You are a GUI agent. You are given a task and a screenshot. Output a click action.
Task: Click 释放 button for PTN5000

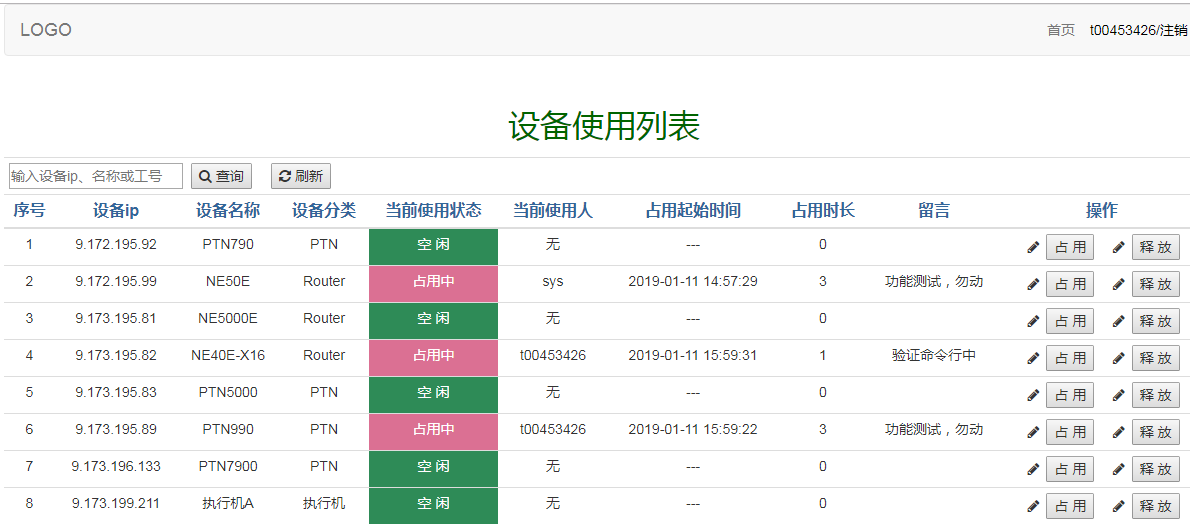pyautogui.click(x=1156, y=395)
